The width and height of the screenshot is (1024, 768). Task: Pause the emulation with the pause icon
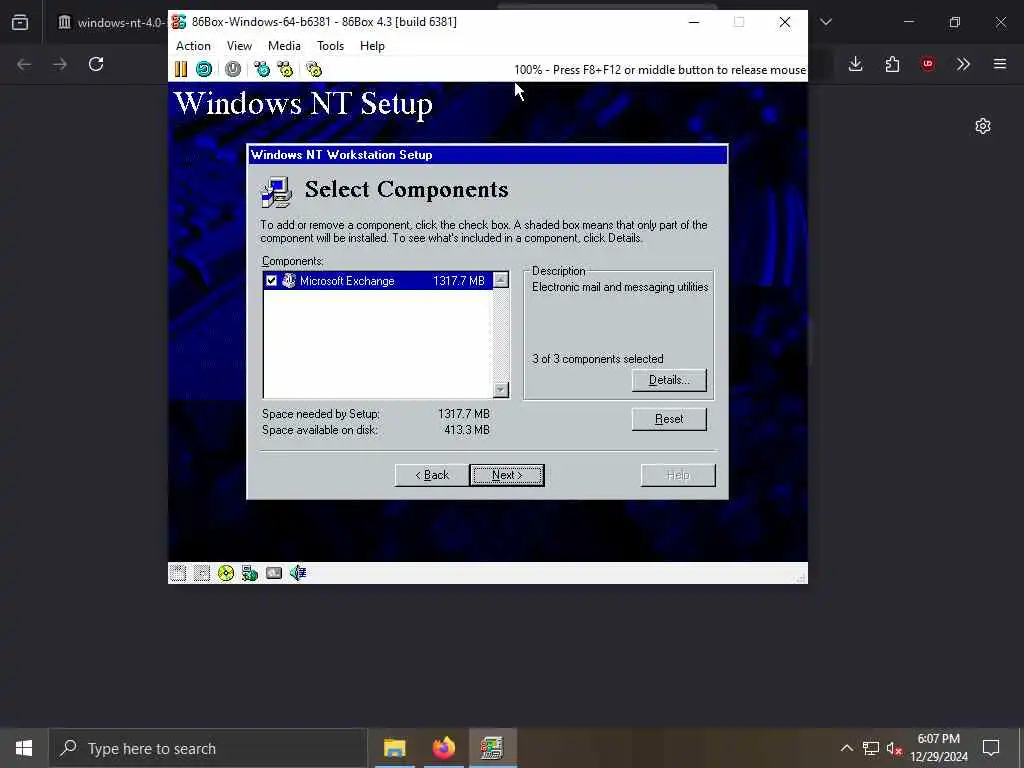[181, 69]
